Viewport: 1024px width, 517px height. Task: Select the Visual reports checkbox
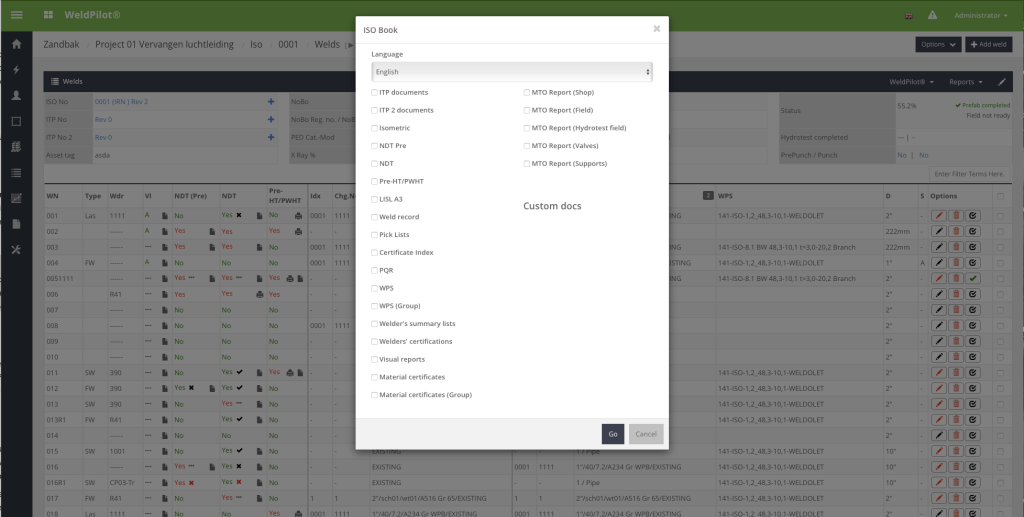pos(375,359)
